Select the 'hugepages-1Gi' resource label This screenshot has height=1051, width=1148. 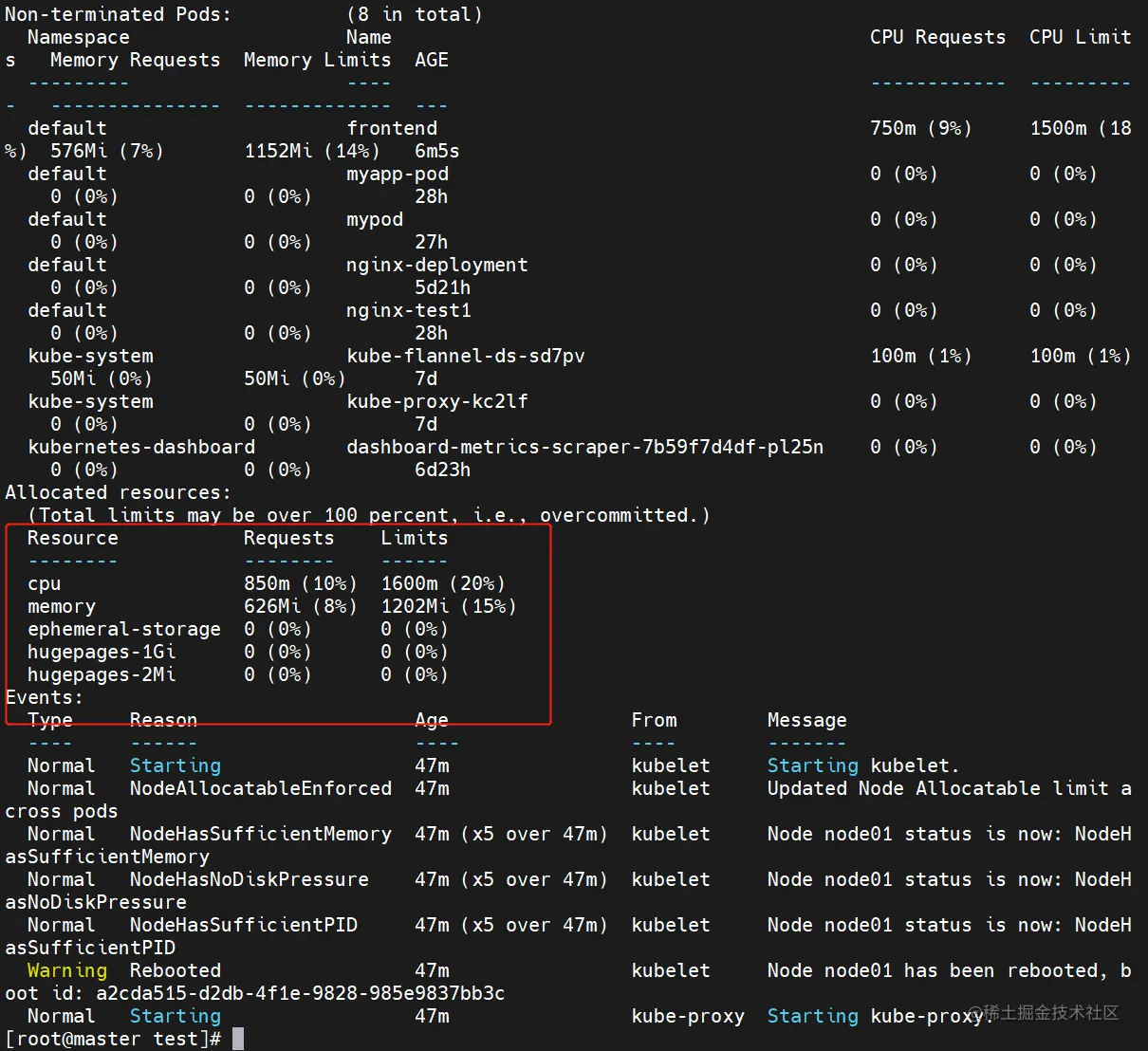(x=102, y=653)
